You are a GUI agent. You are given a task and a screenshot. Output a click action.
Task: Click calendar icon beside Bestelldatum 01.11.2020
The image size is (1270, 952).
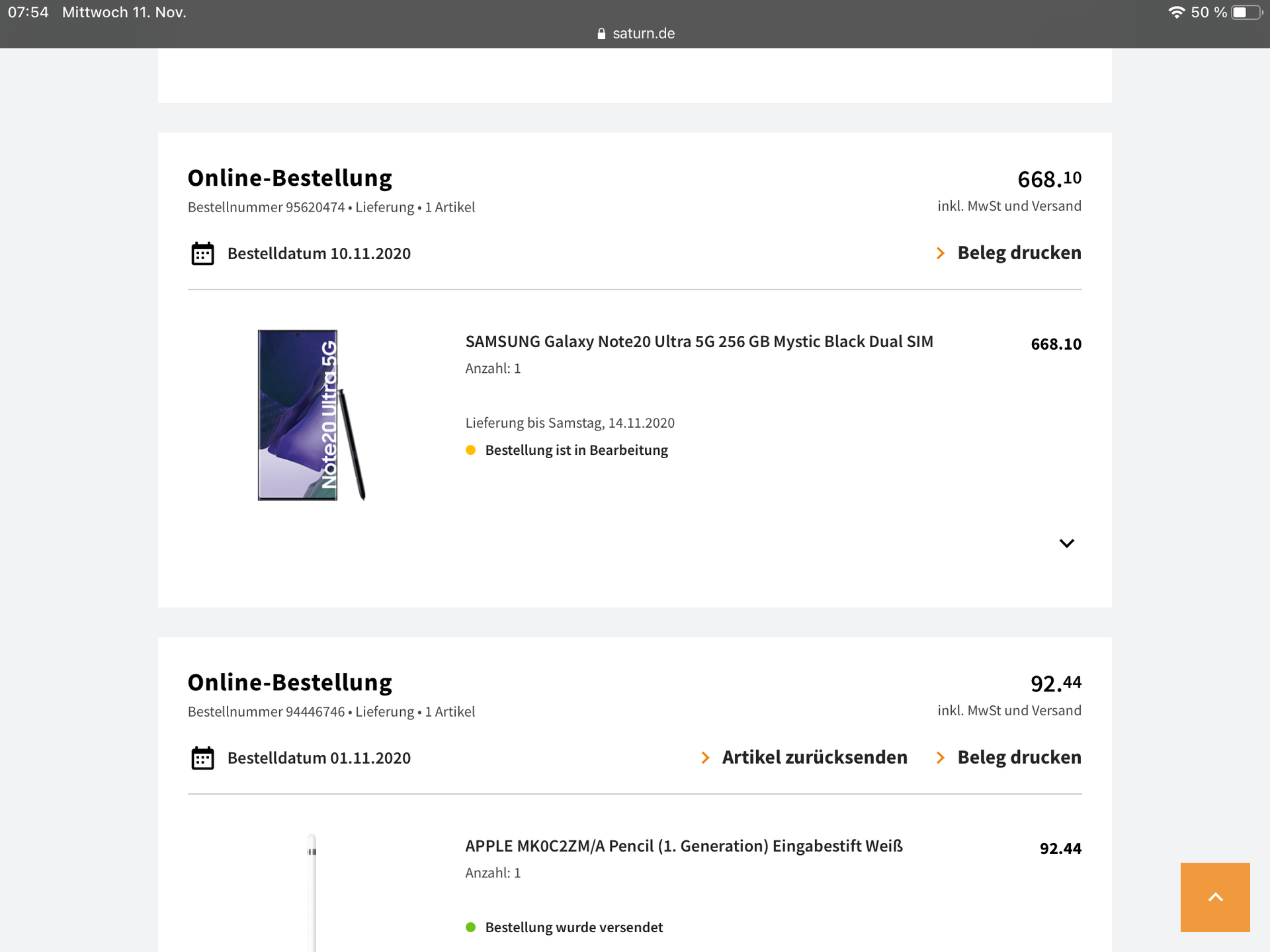[x=202, y=758]
